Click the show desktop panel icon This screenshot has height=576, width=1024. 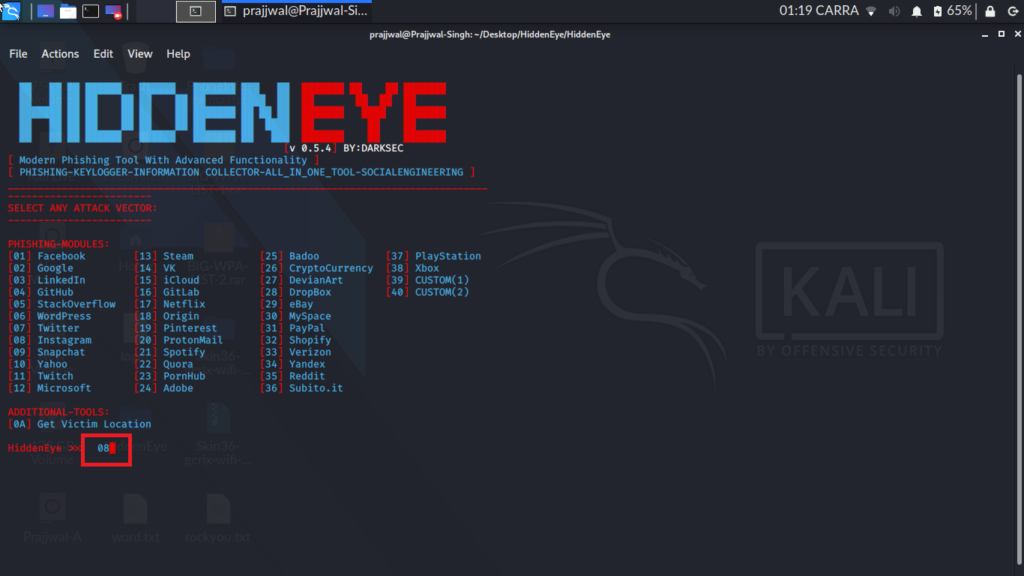click(45, 11)
